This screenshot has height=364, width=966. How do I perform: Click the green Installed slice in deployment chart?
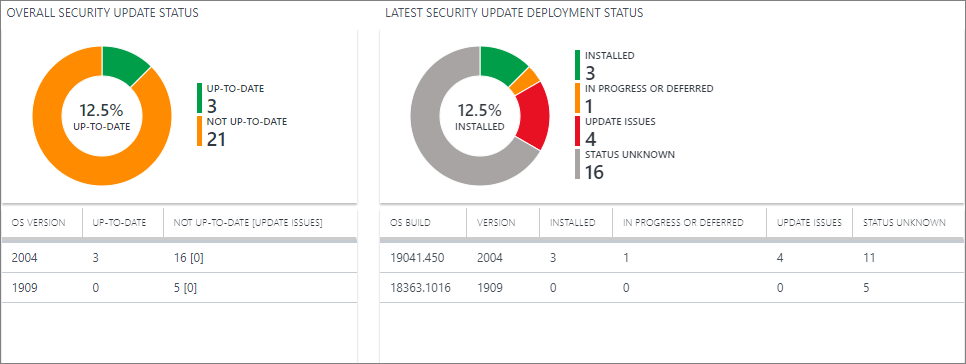[x=500, y=64]
